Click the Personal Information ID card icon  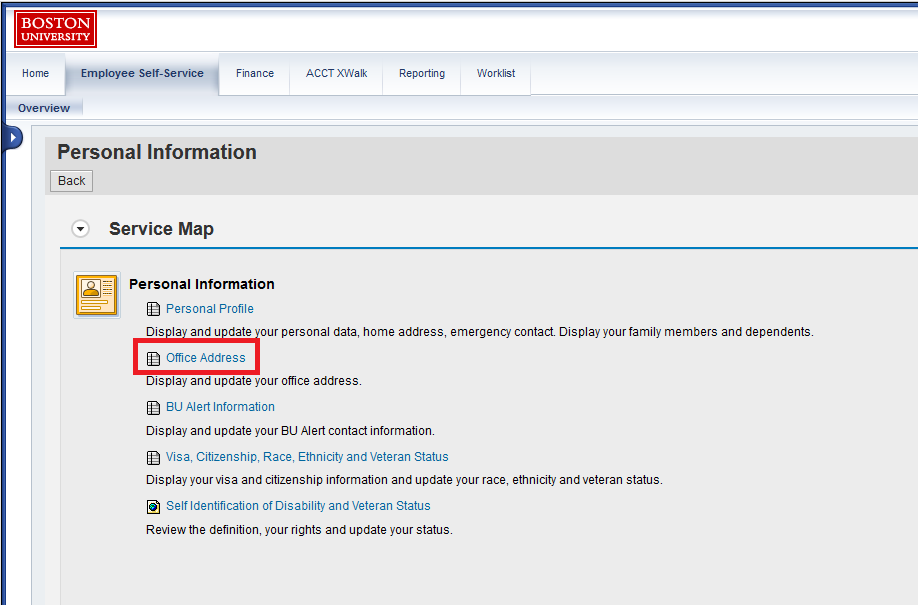coord(96,295)
